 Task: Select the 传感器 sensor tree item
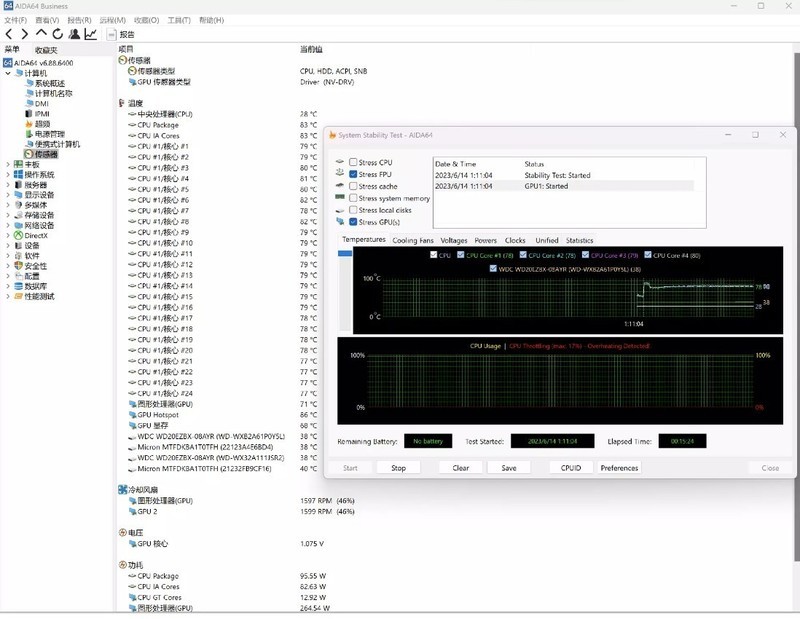click(45, 154)
